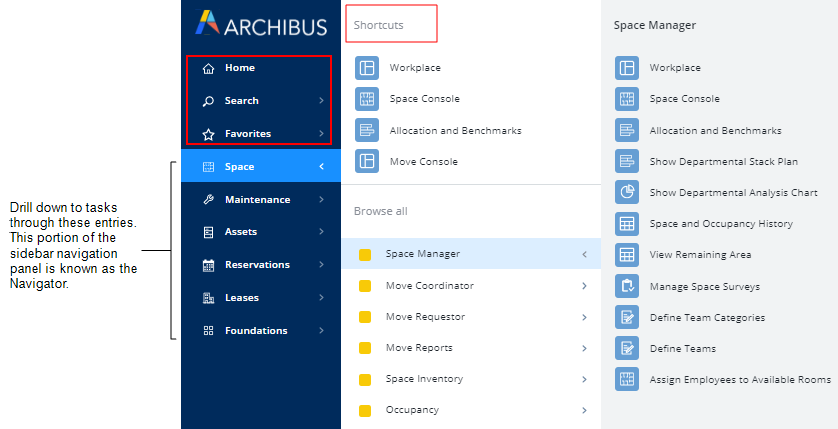Image resolution: width=838 pixels, height=429 pixels.
Task: Open Space Console shortcut link
Action: click(x=420, y=99)
